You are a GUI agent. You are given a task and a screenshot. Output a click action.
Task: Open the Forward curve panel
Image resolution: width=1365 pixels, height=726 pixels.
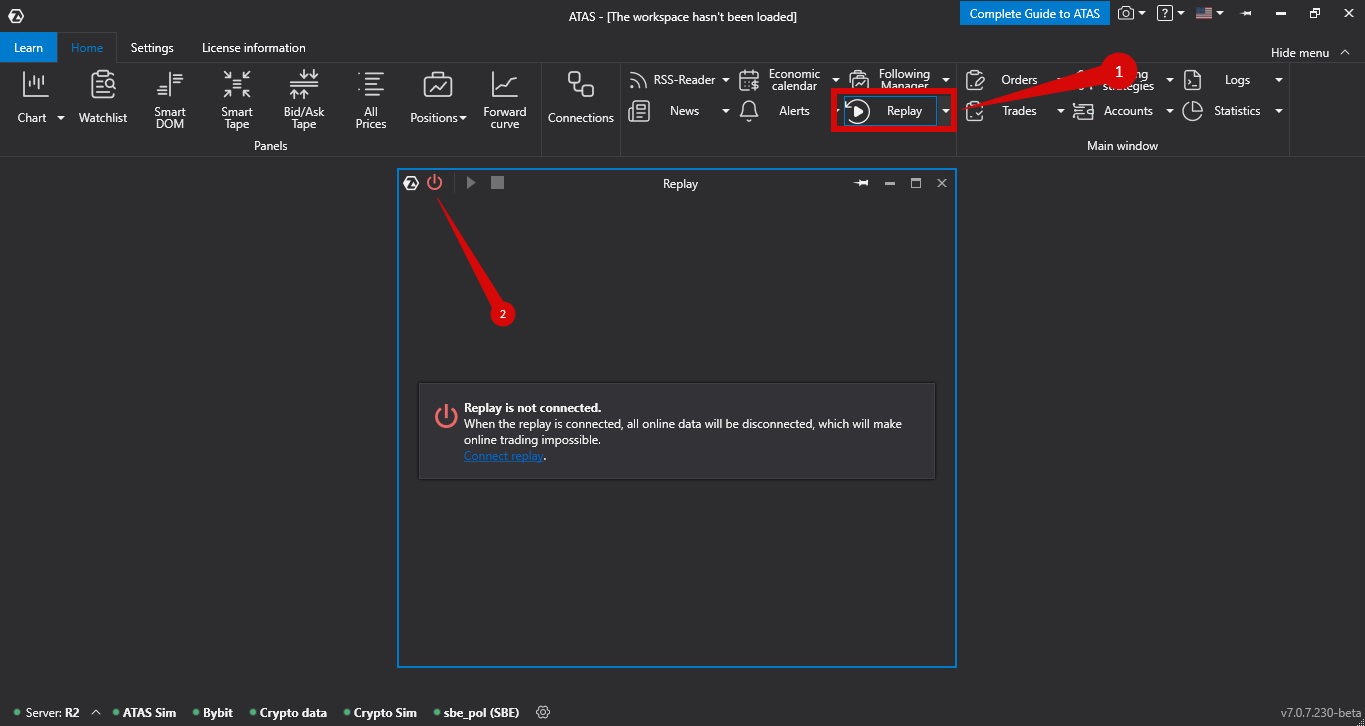tap(505, 100)
